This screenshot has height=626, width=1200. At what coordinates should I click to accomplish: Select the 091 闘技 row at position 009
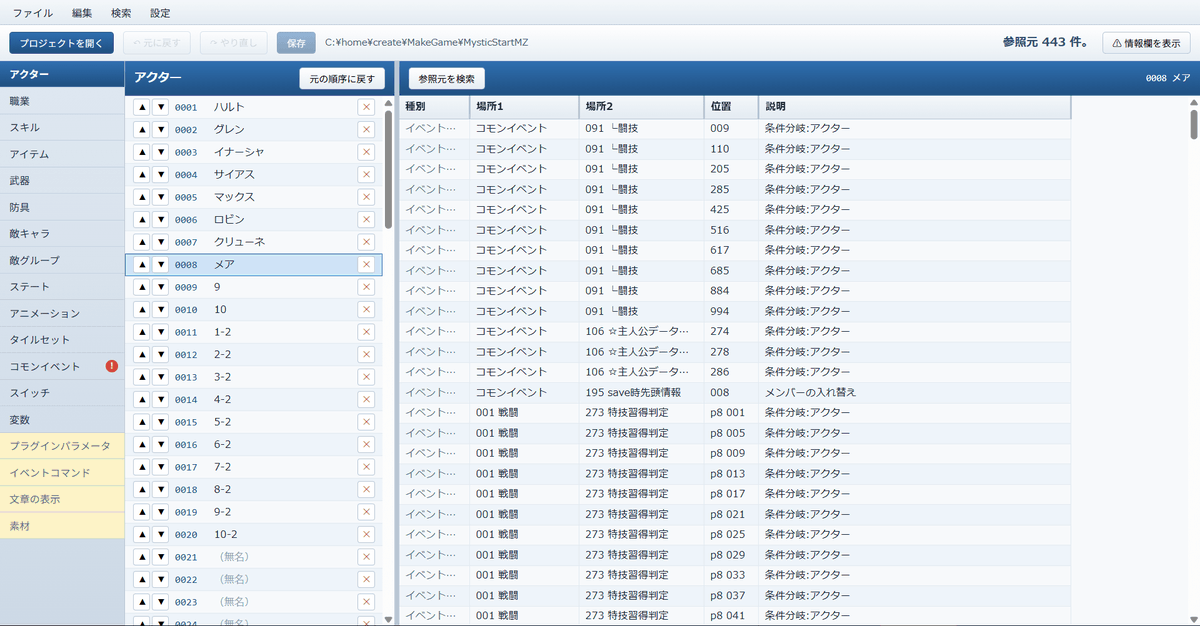pyautogui.click(x=735, y=128)
